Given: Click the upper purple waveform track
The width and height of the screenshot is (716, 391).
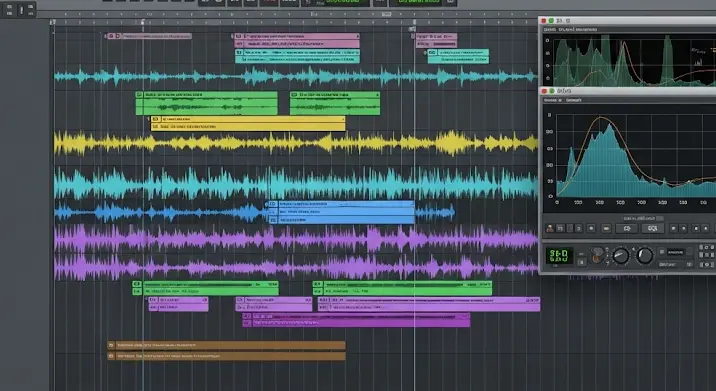Looking at the screenshot, I should (x=296, y=238).
